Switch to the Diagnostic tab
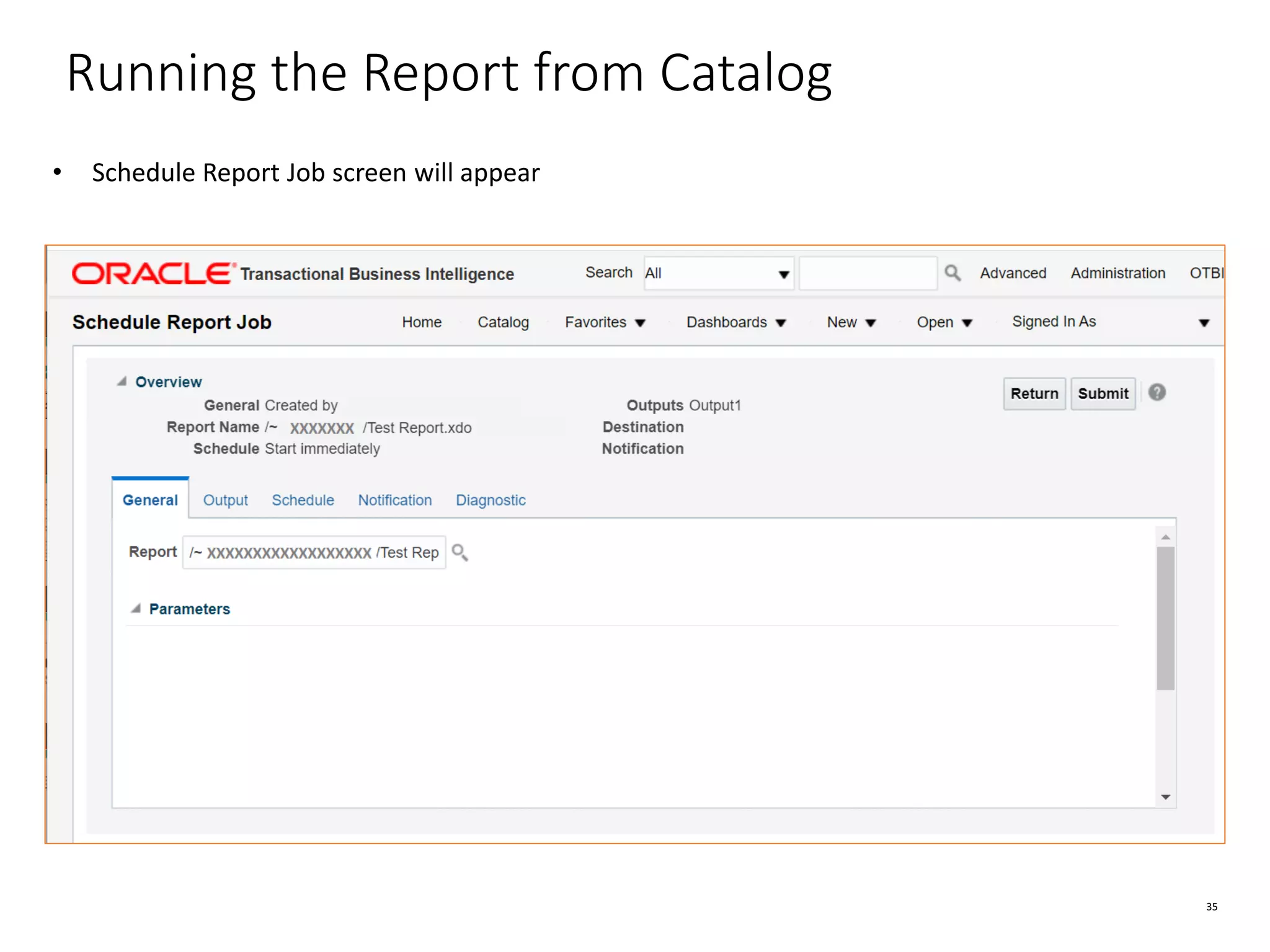This screenshot has width=1270, height=952. [491, 500]
